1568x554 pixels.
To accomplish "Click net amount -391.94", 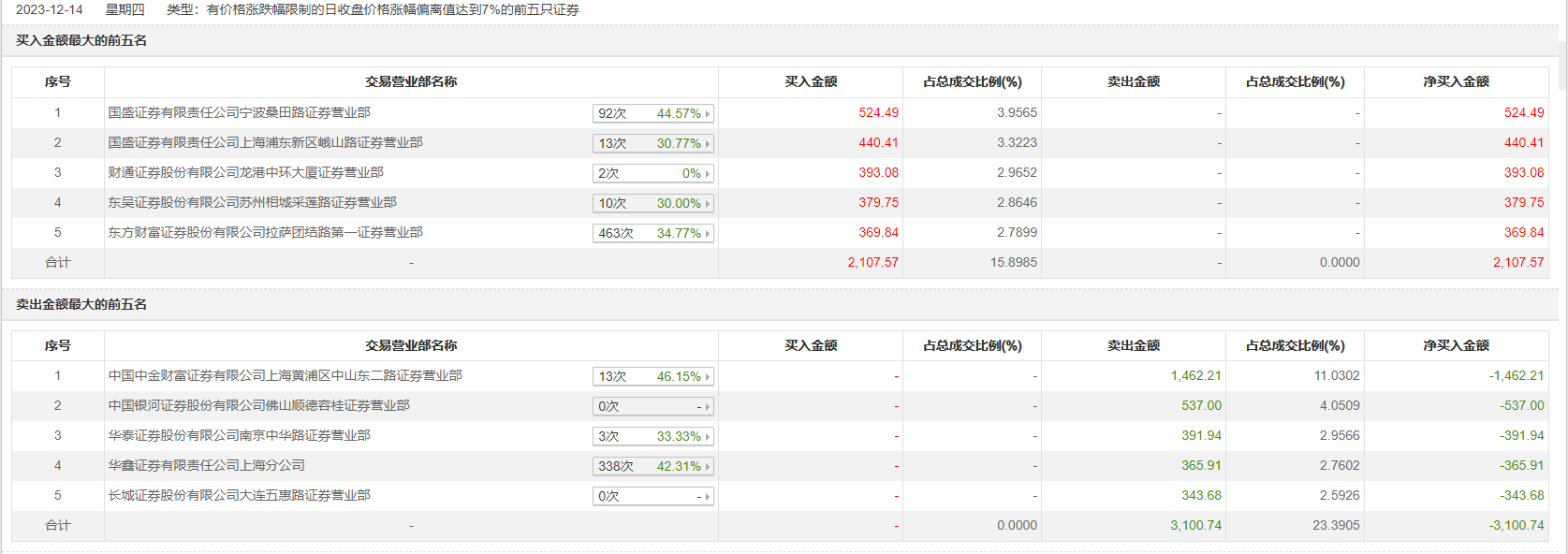I will (x=1522, y=435).
